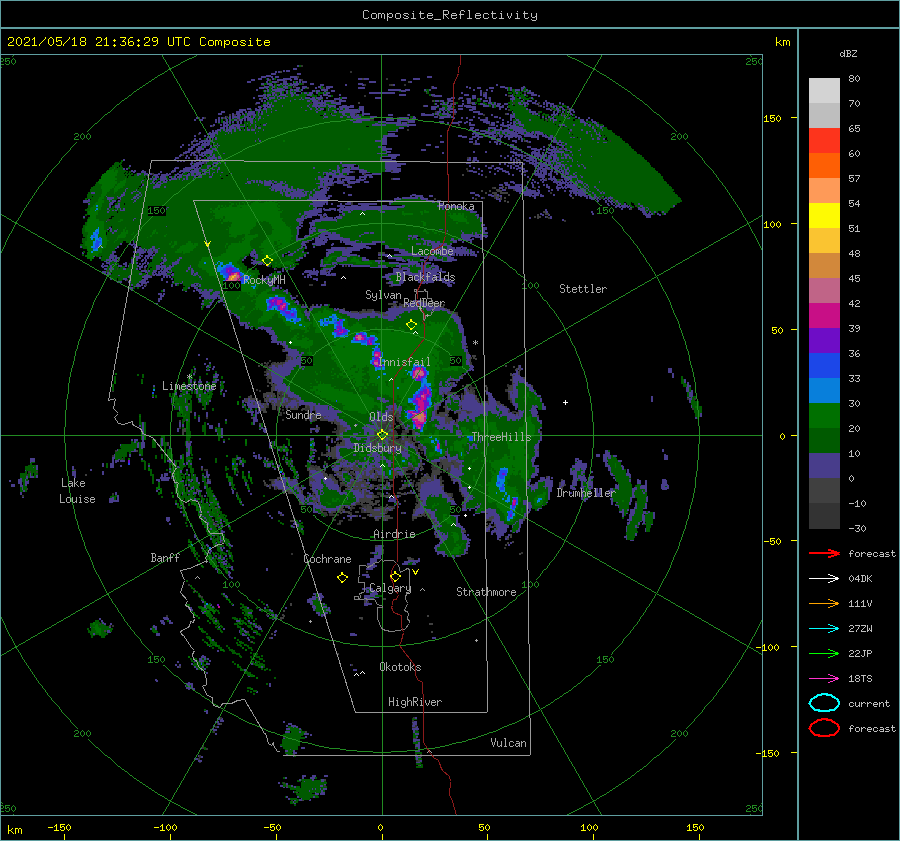Select the Didsbury label
The image size is (900, 841).
[377, 448]
